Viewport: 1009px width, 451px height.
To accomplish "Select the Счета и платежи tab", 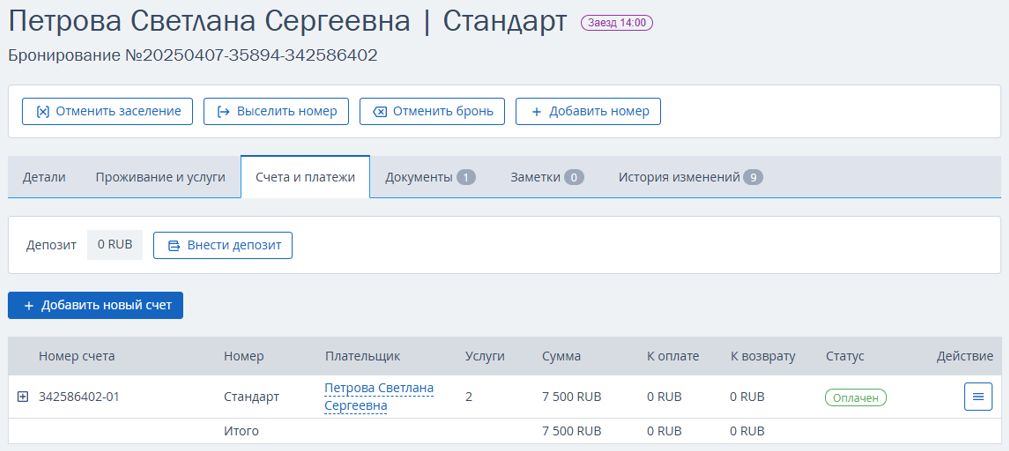I will click(x=305, y=177).
